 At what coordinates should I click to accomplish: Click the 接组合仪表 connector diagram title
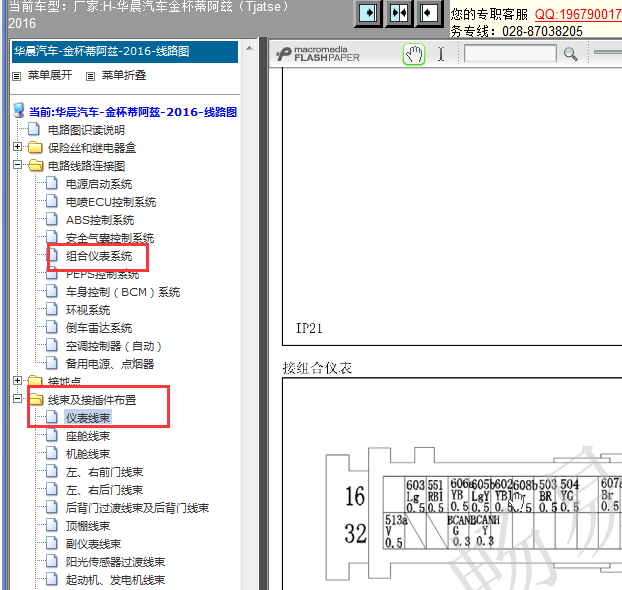[x=317, y=368]
